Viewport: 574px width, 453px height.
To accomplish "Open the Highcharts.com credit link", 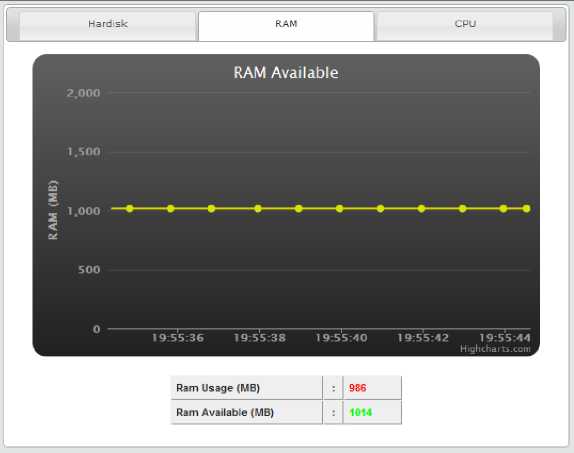I will click(495, 349).
